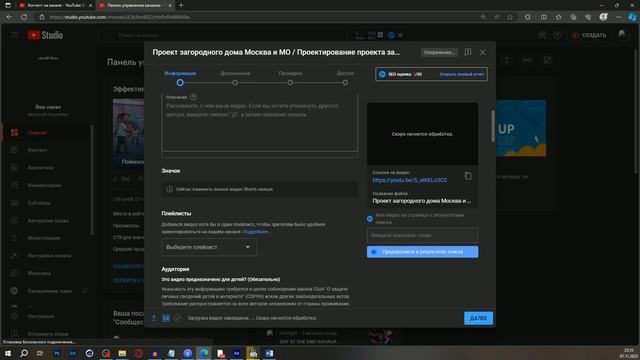The image size is (640, 360).
Task: Click the upload status arrow icon in footer
Action: point(154,318)
